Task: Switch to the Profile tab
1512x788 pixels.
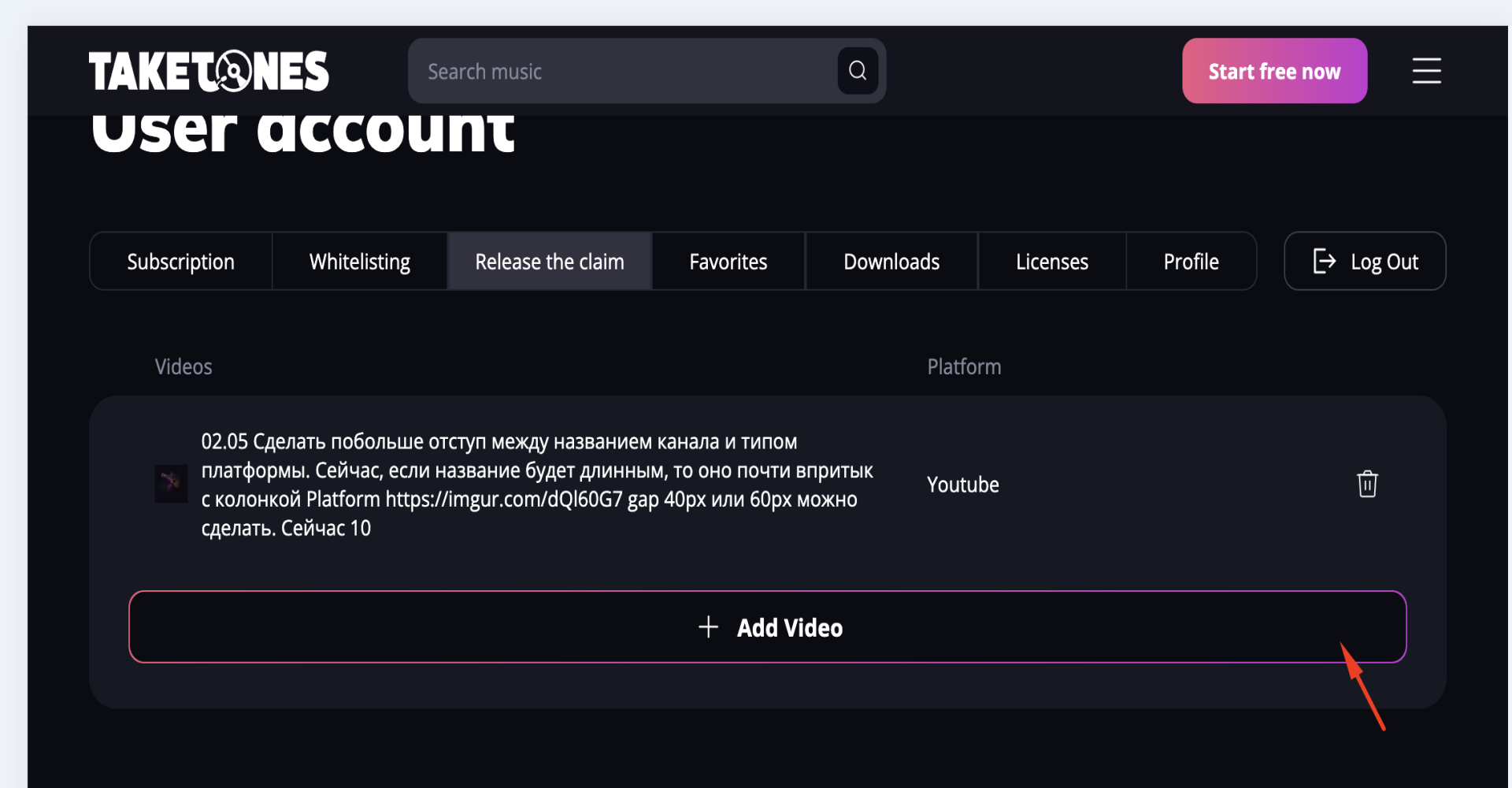Action: pos(1191,262)
